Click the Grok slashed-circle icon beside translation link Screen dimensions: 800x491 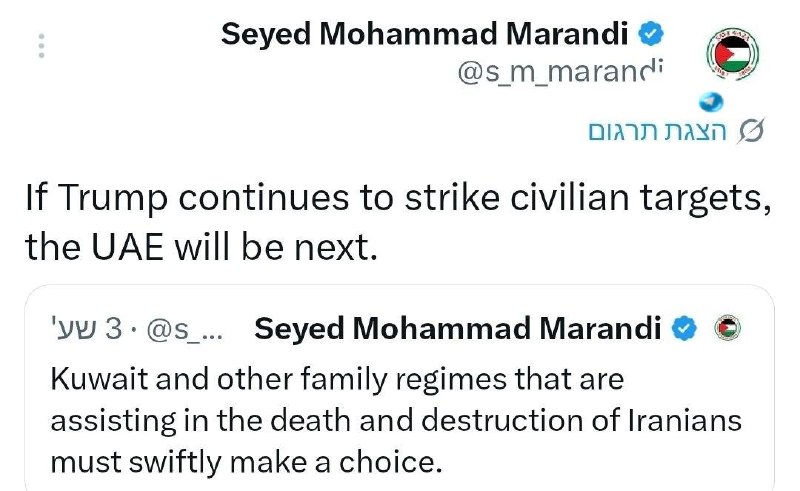coord(751,131)
